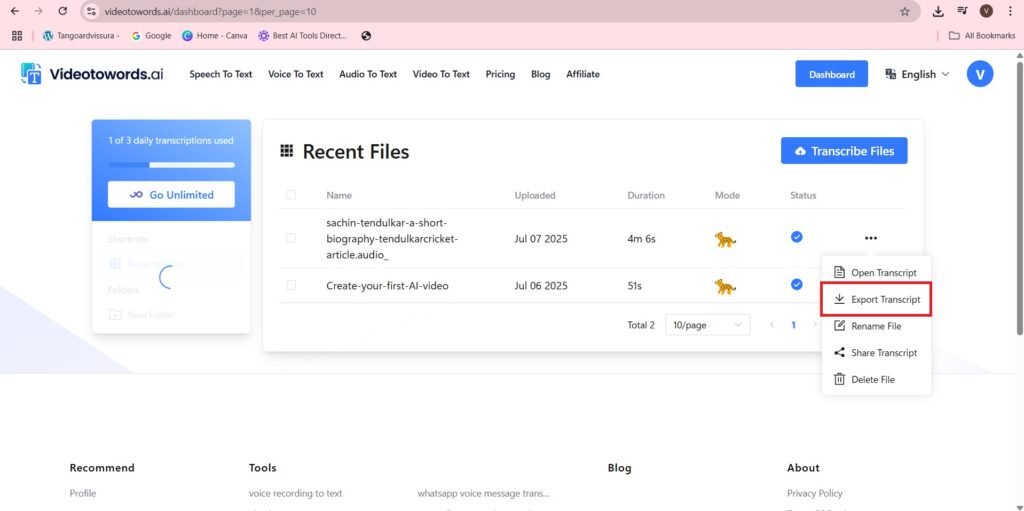Screen dimensions: 1024x511
Task: Click the cheetah mode icon for Create-your-first-AI-video
Action: (x=725, y=286)
